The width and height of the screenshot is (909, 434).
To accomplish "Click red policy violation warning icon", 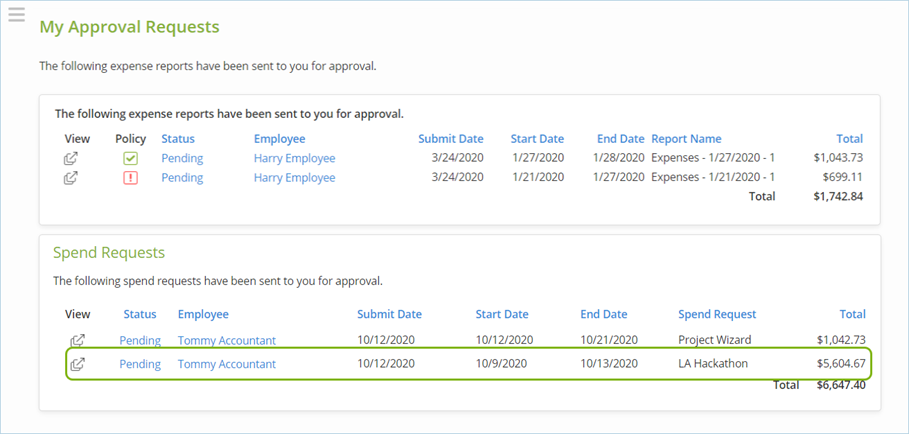I will click(x=130, y=178).
